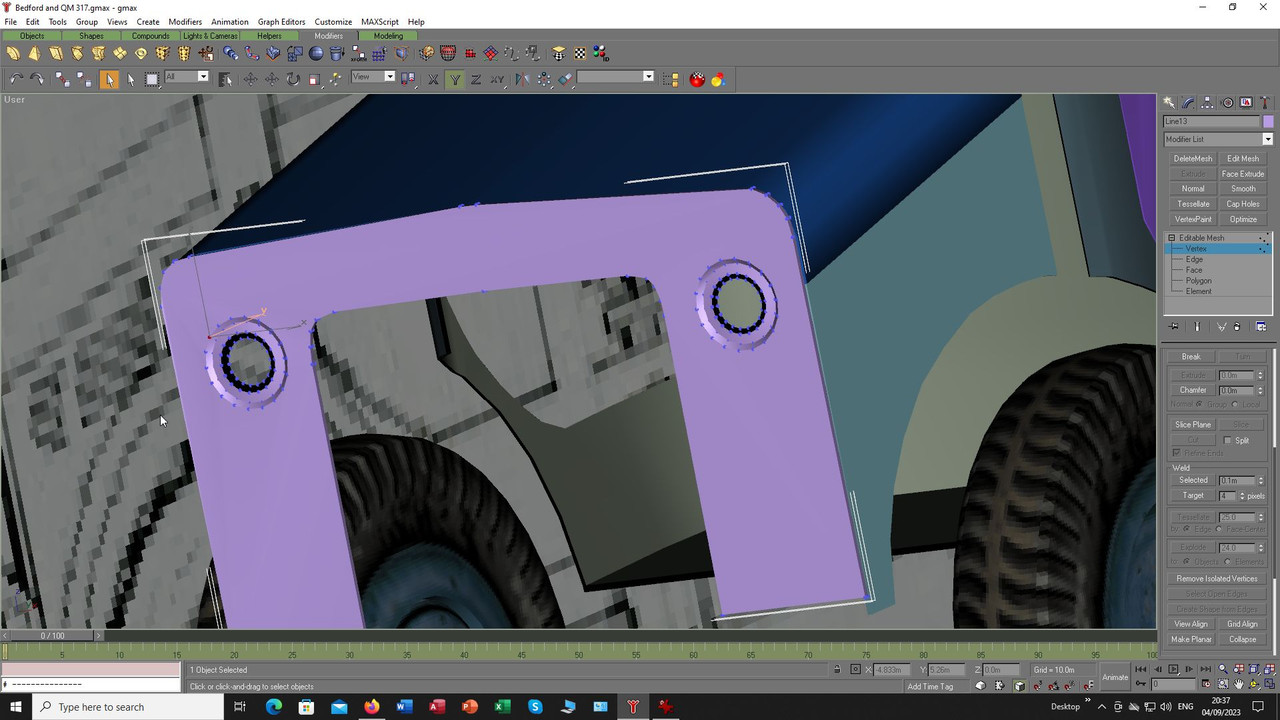Toggle the Restrict to Y axis button

coord(455,79)
